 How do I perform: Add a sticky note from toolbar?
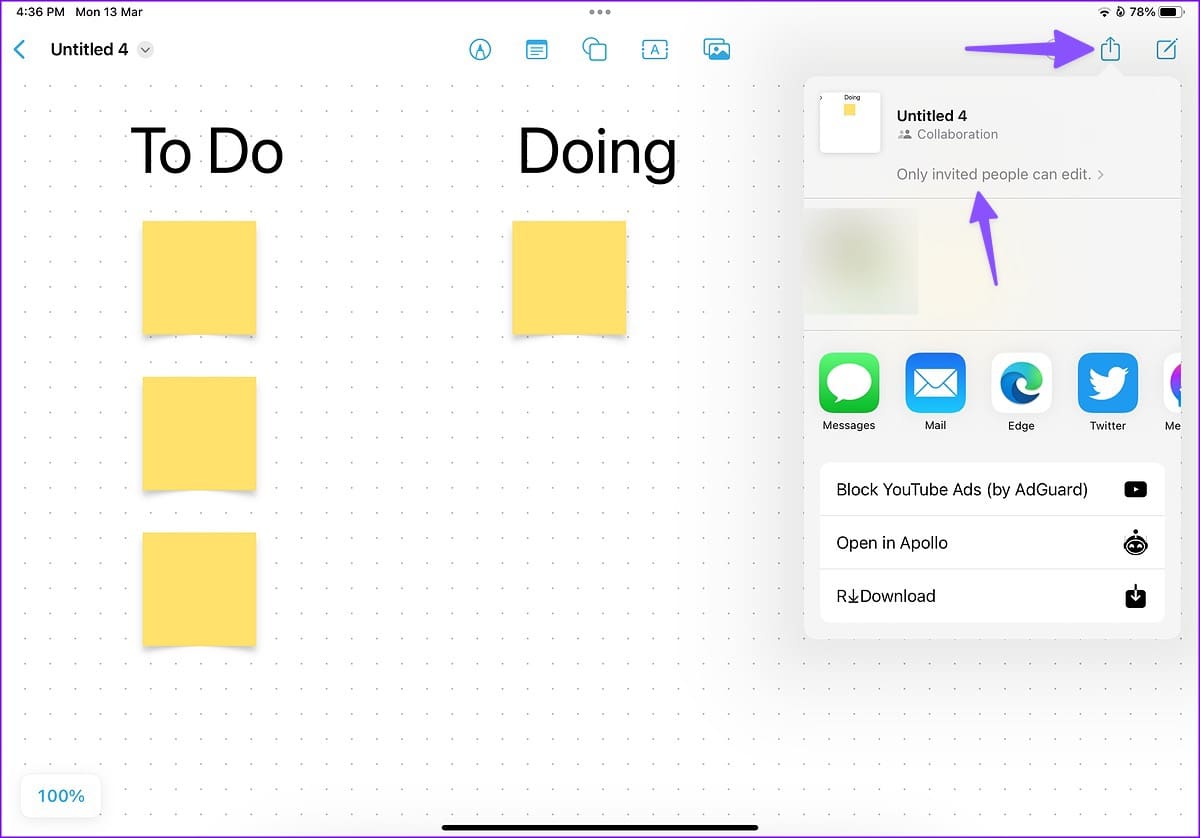537,49
